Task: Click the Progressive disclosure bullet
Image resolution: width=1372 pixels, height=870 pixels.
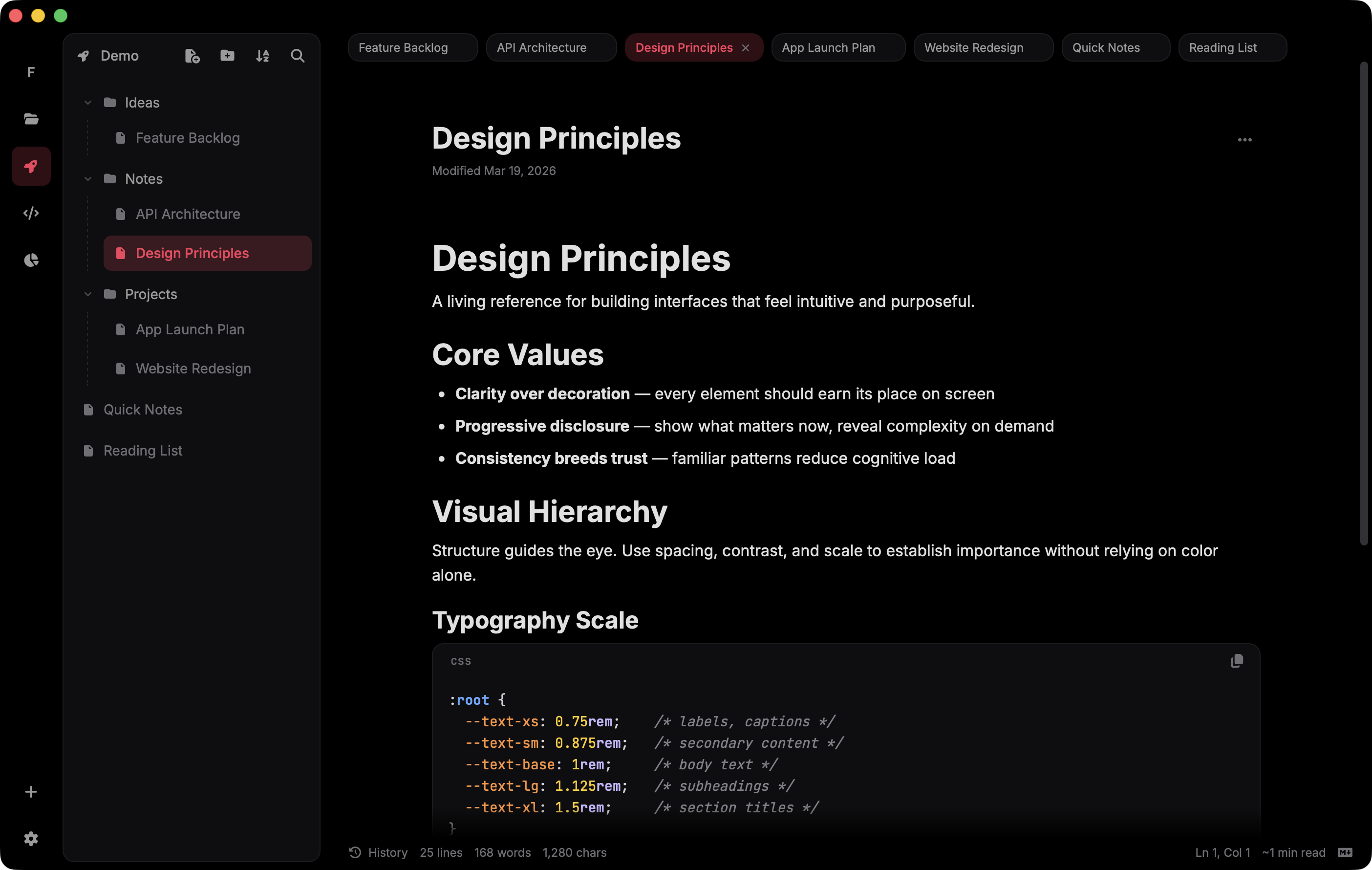Action: pyautogui.click(x=754, y=426)
